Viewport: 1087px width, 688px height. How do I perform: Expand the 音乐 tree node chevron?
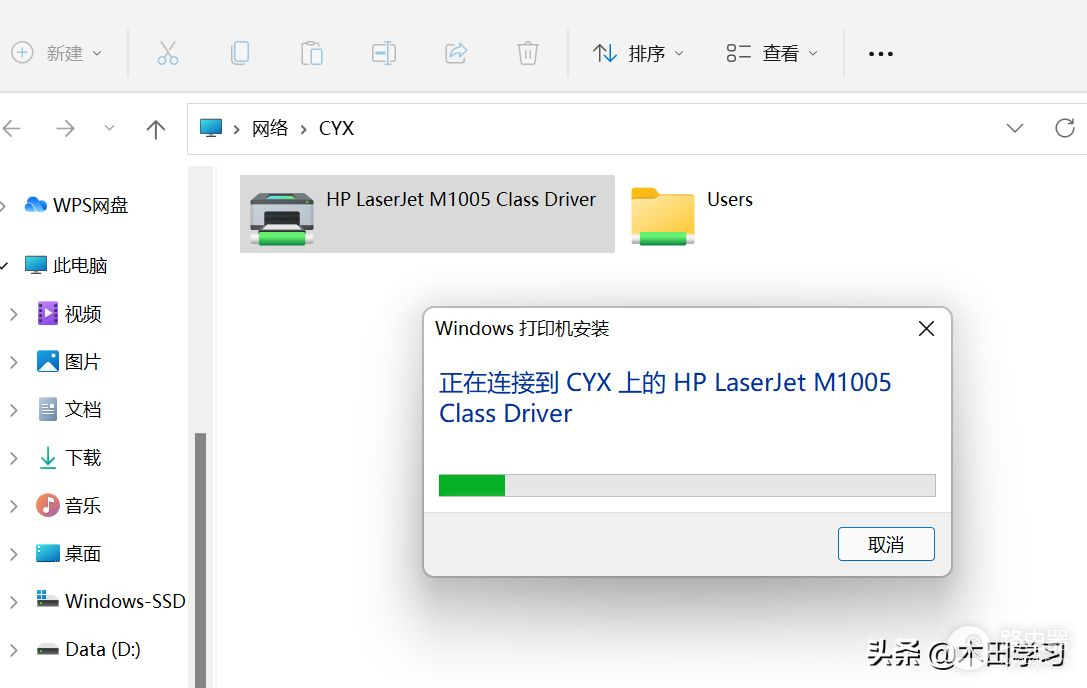click(x=13, y=506)
